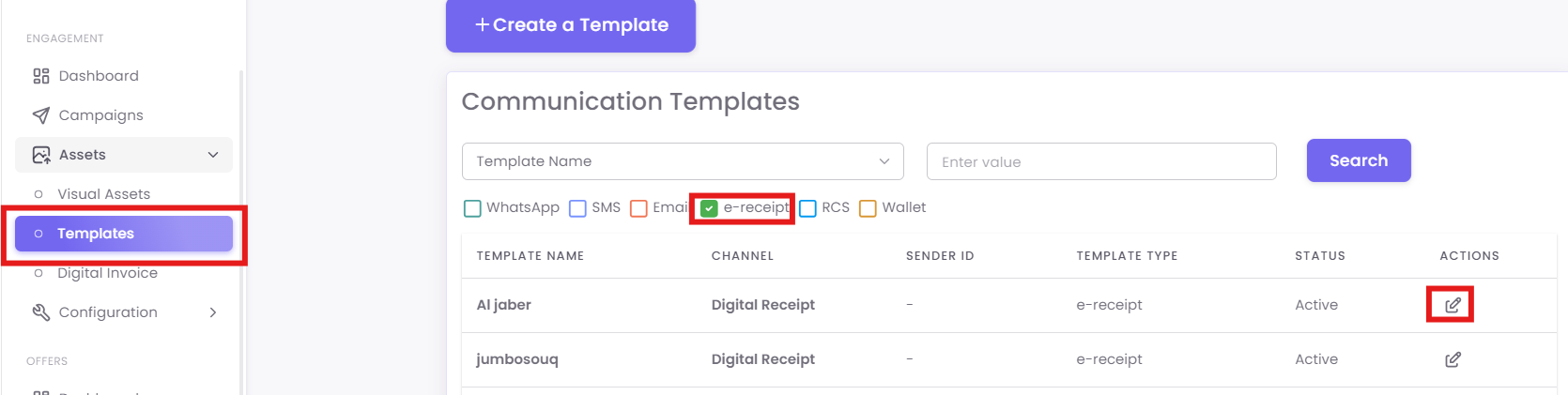
Task: Click the Dashboard grid icon in sidebar
Action: [x=41, y=76]
